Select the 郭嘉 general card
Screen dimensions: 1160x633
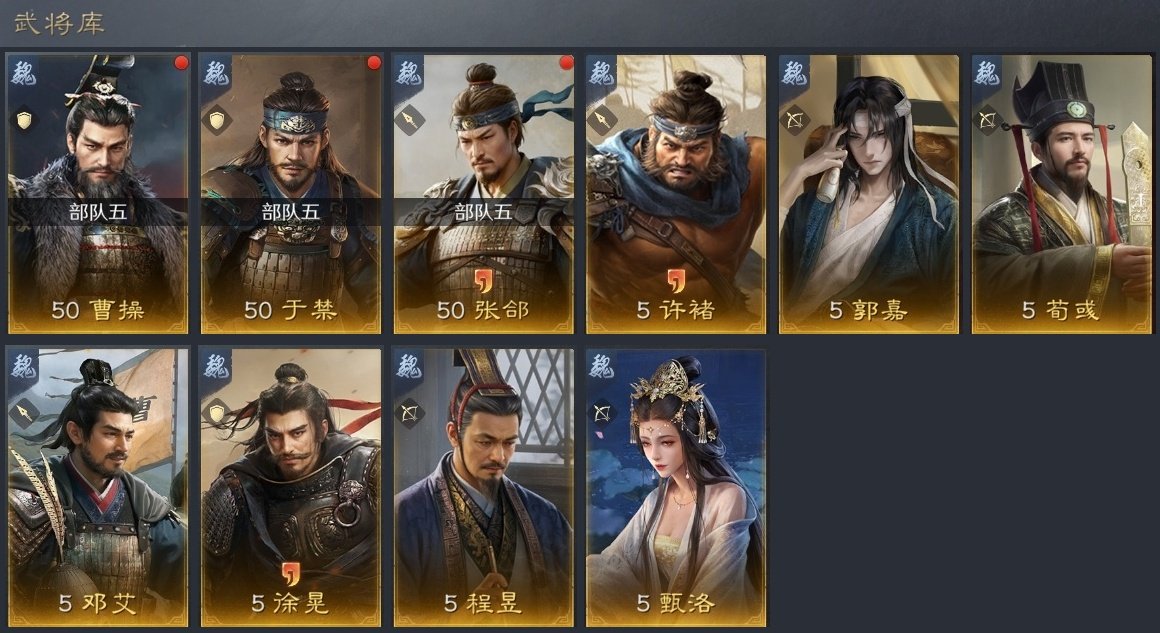click(x=869, y=194)
